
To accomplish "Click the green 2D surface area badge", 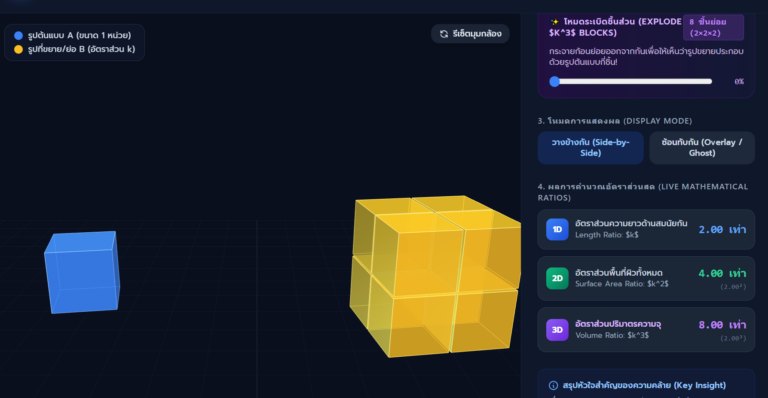I will (557, 278).
